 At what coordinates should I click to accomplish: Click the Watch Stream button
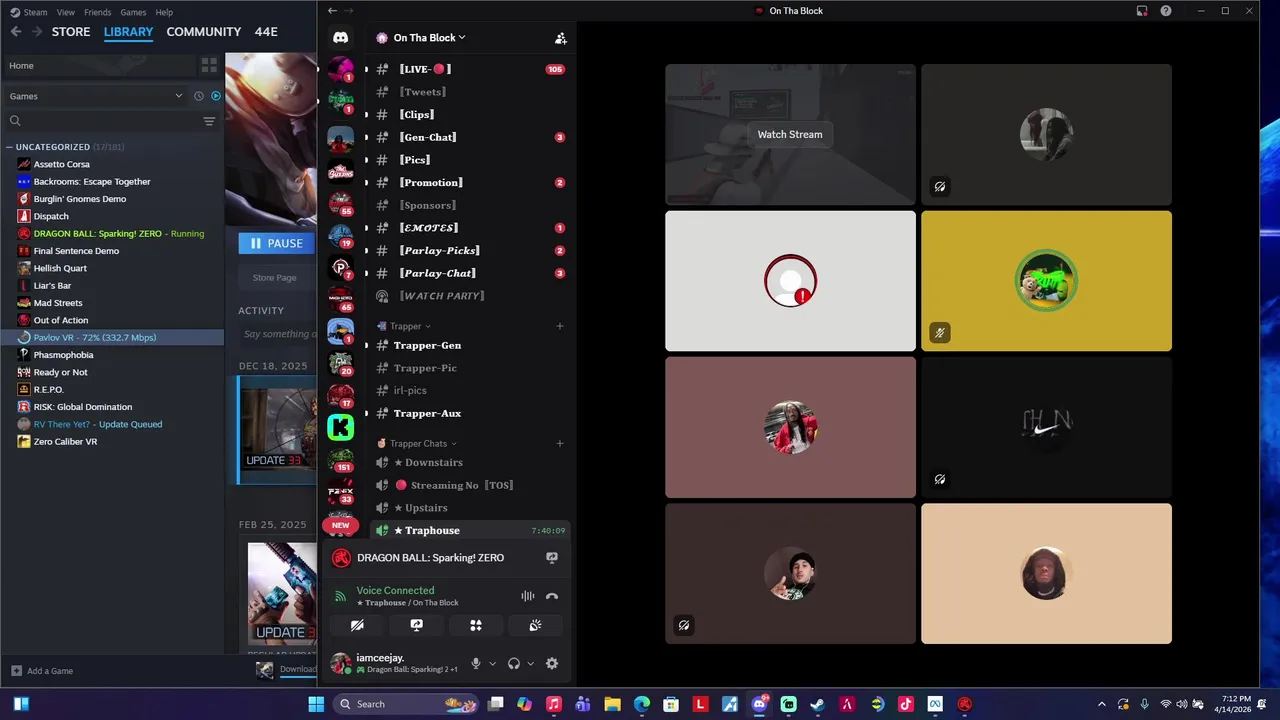(790, 134)
